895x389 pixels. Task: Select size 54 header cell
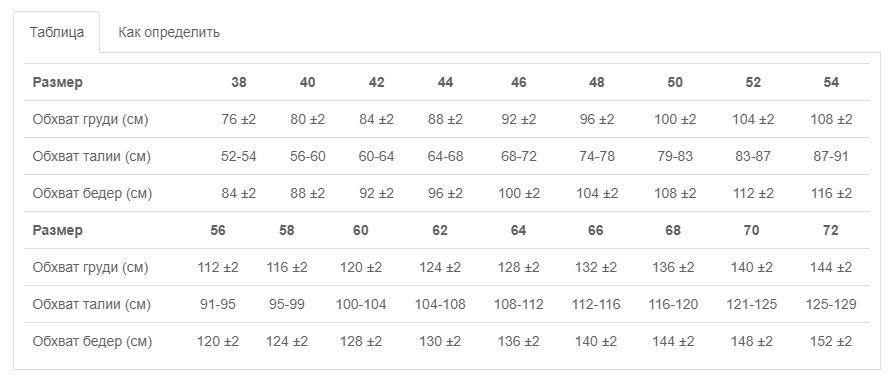[x=831, y=82]
